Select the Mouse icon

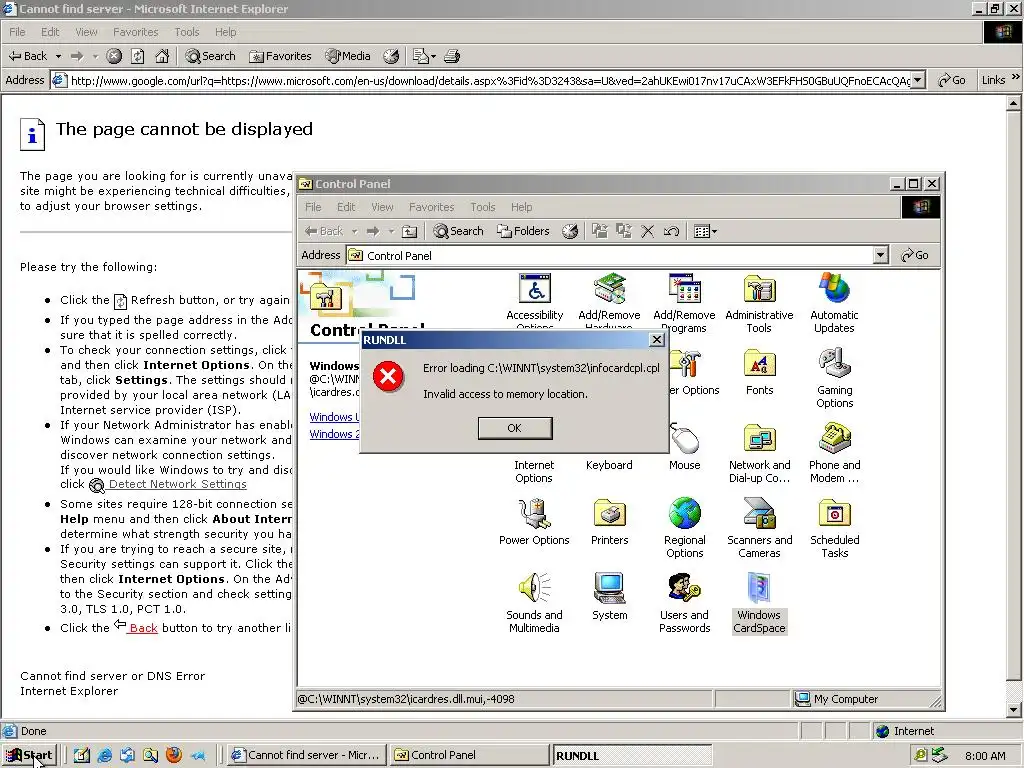(684, 447)
